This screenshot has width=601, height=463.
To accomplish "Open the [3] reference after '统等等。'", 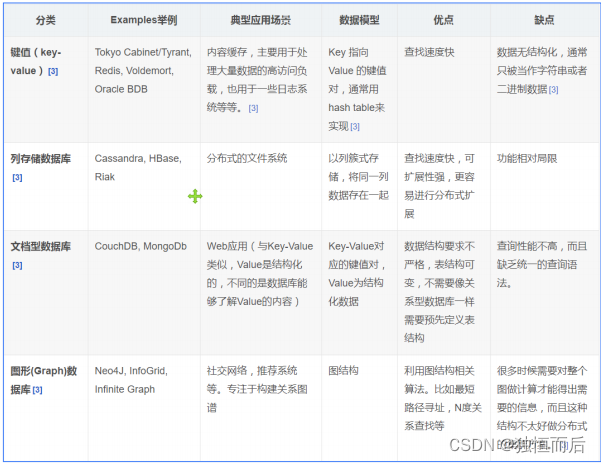I will (253, 108).
